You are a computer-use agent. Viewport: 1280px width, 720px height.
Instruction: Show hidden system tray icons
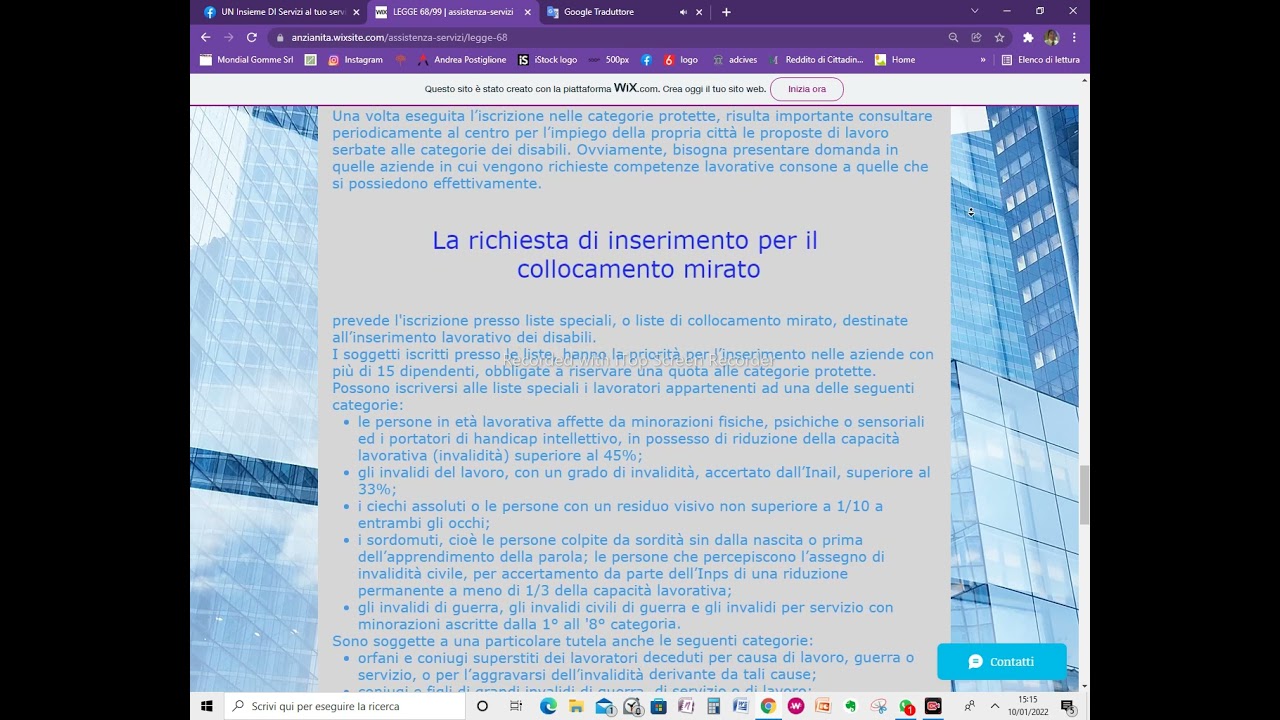click(995, 706)
